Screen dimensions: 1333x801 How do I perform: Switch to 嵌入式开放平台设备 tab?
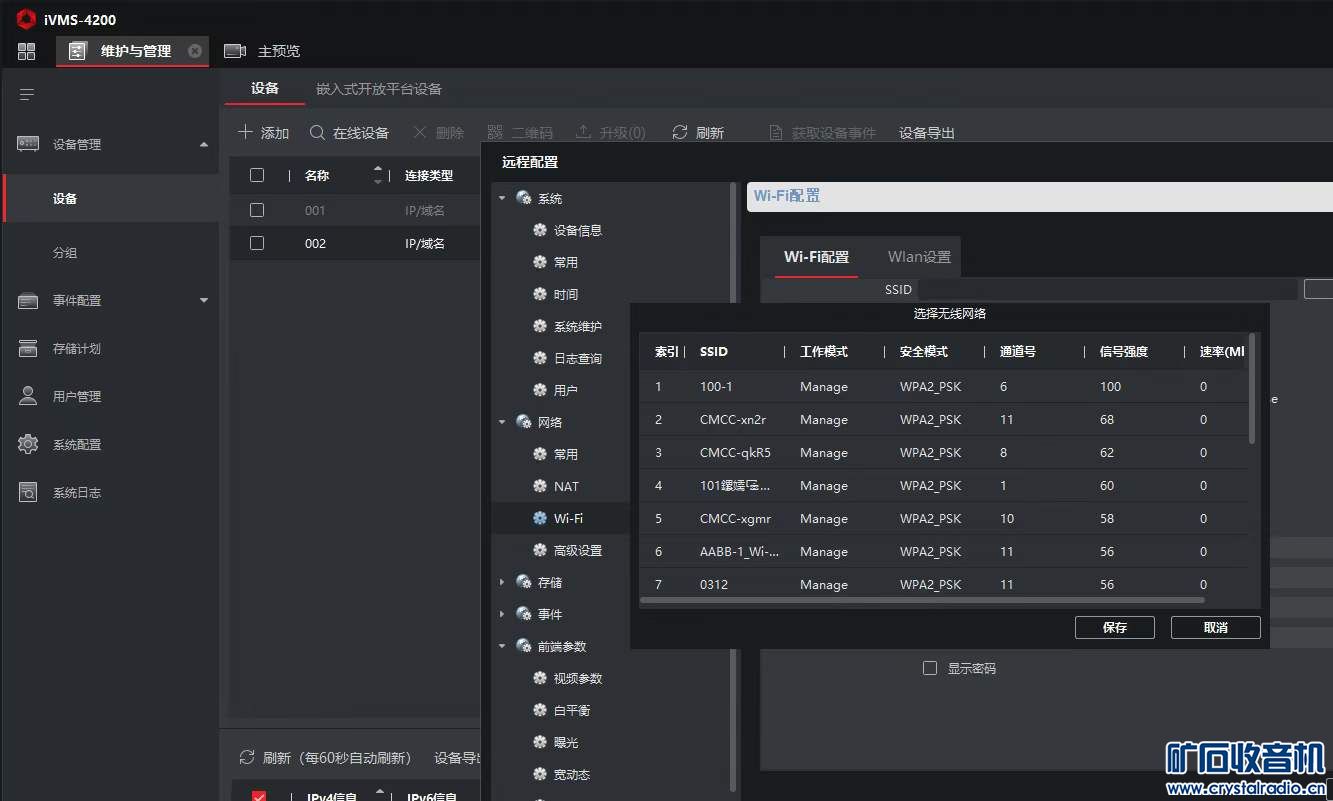point(379,89)
